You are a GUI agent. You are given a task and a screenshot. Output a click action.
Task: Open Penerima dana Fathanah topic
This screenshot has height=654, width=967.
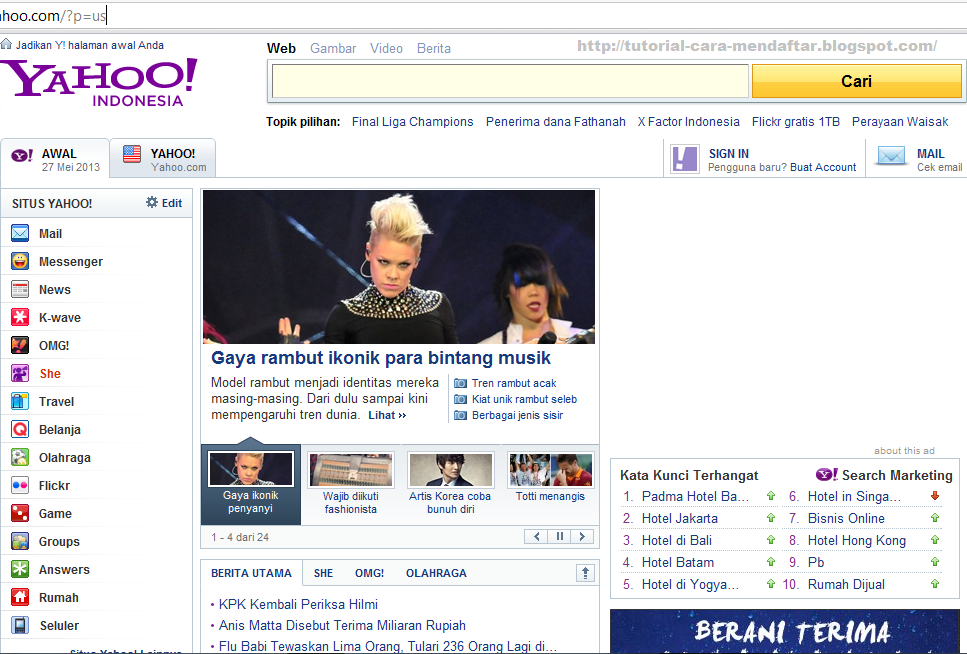point(556,122)
